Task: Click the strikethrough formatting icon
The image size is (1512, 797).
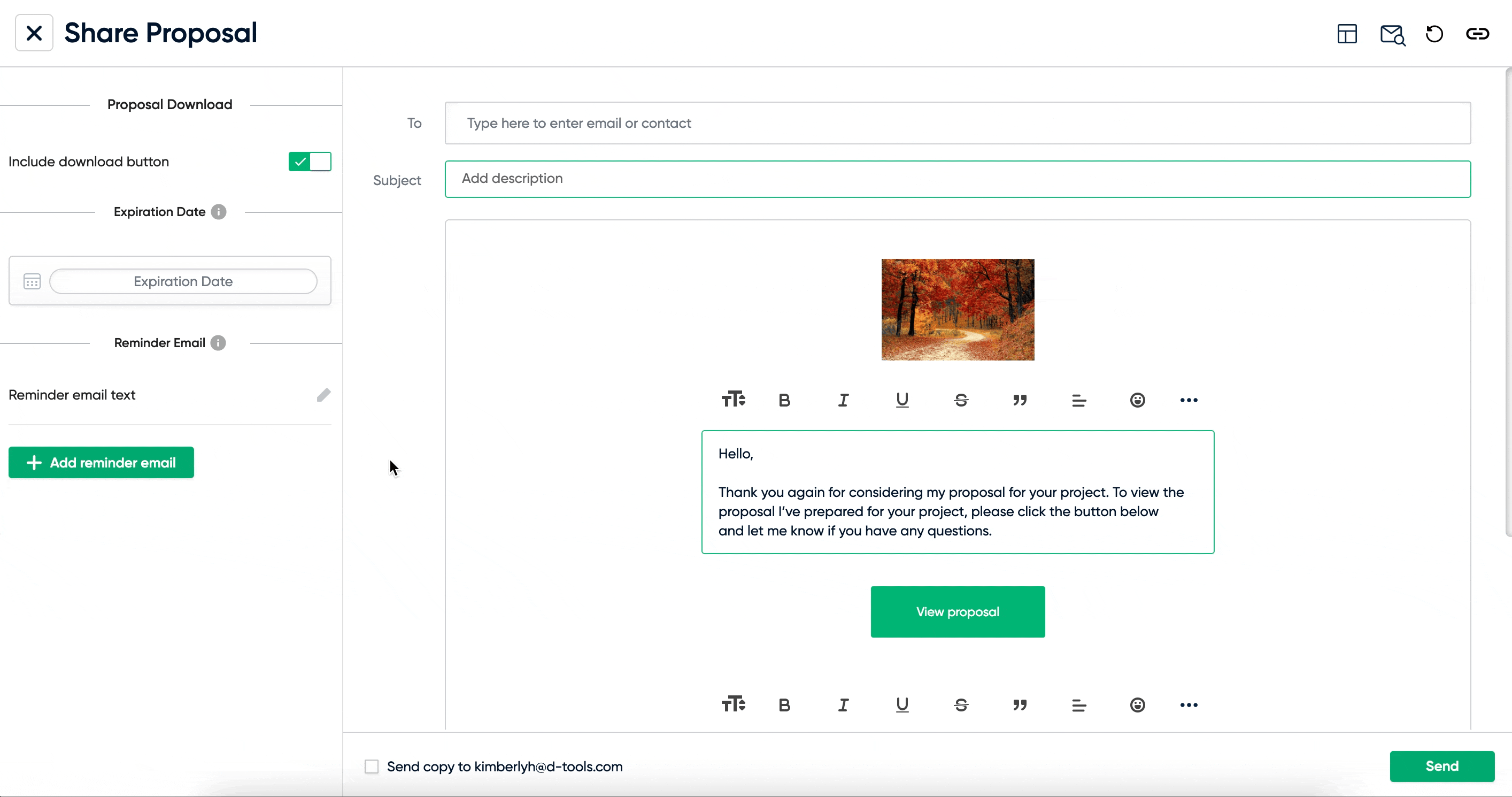Action: (961, 400)
